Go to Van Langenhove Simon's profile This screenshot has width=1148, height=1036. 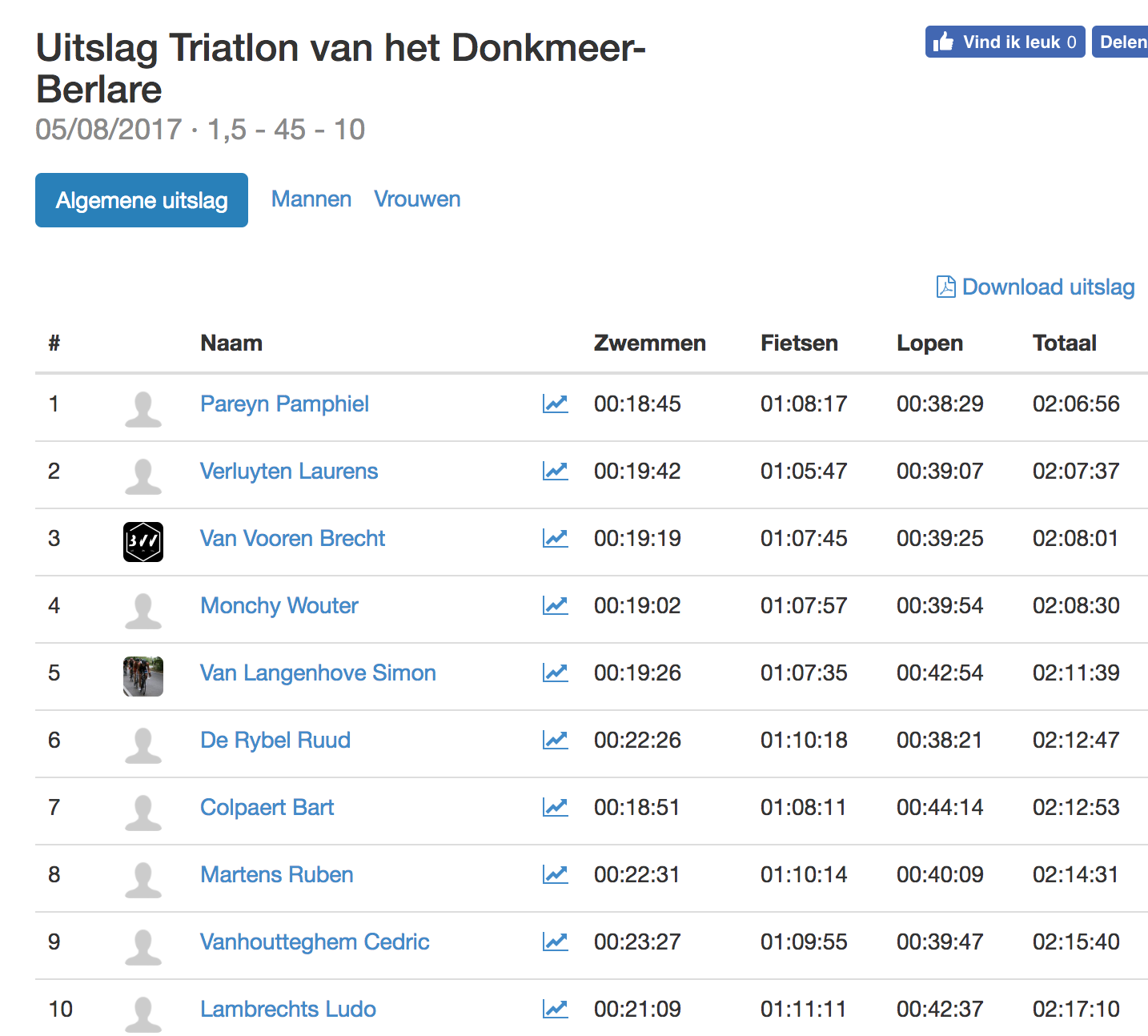coord(318,673)
